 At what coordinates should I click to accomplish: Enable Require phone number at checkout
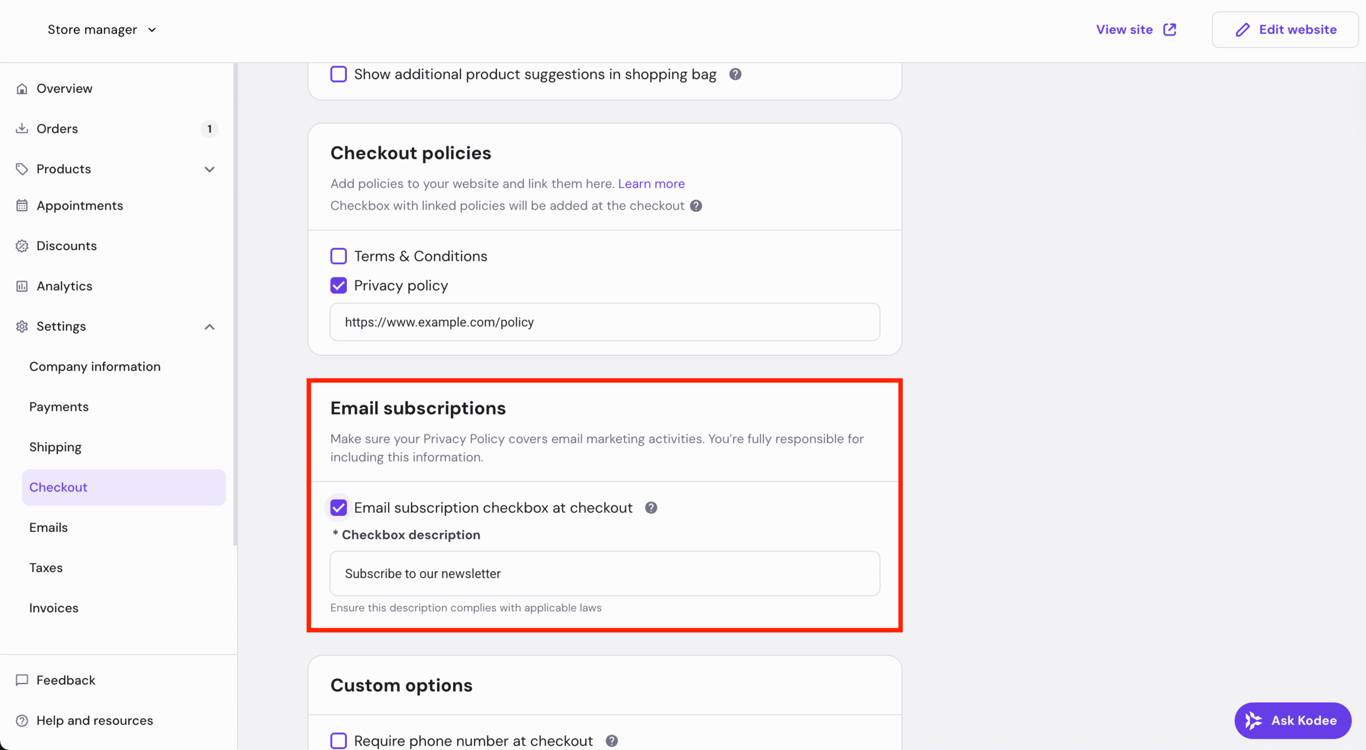pyautogui.click(x=338, y=740)
